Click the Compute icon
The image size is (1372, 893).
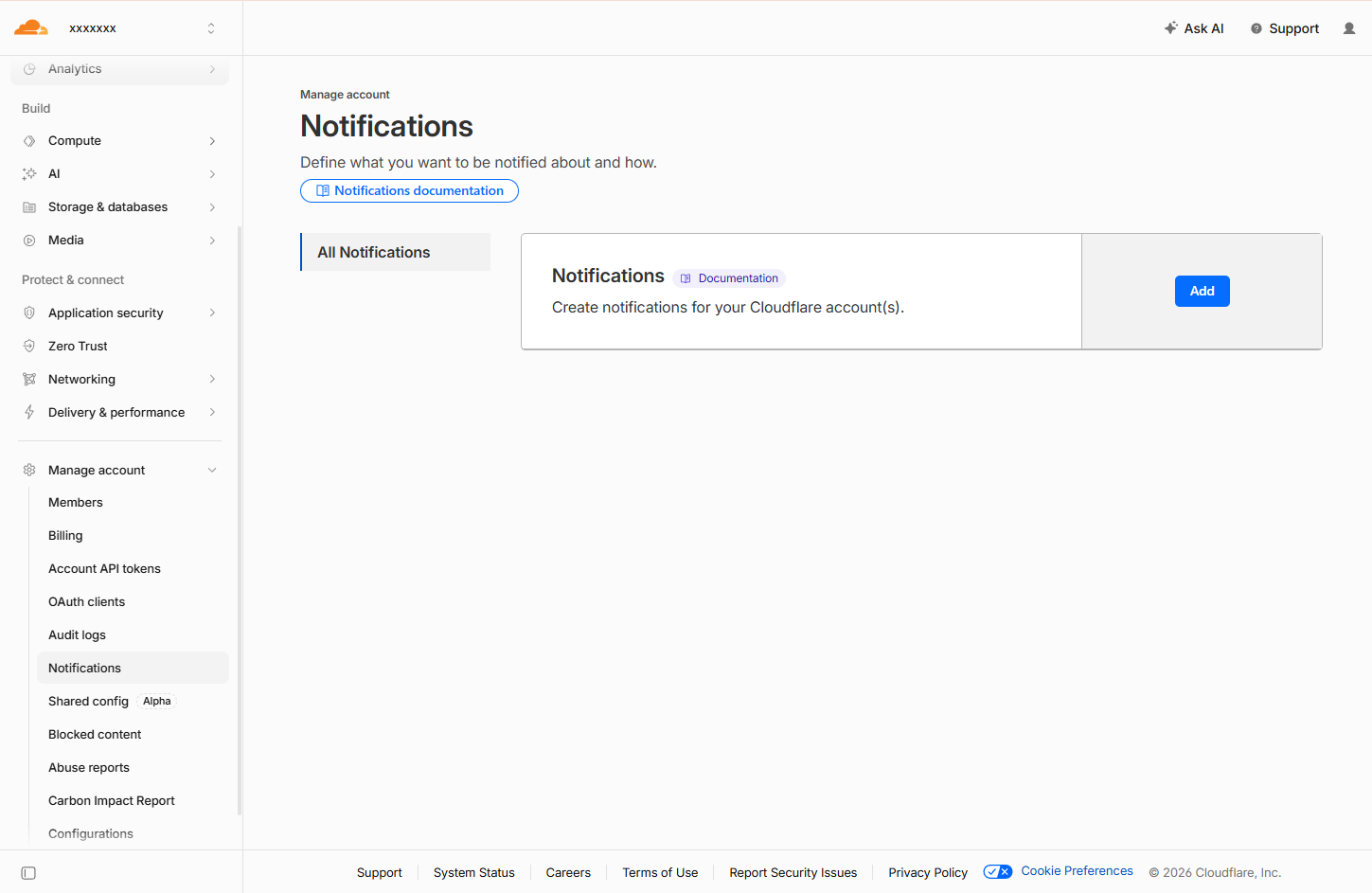(29, 141)
